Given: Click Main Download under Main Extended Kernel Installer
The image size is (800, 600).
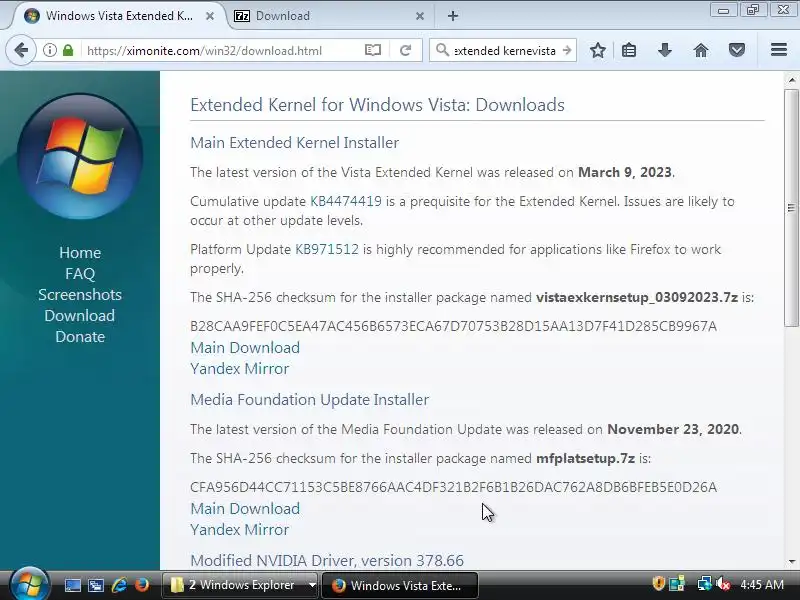Looking at the screenshot, I should (x=245, y=347).
